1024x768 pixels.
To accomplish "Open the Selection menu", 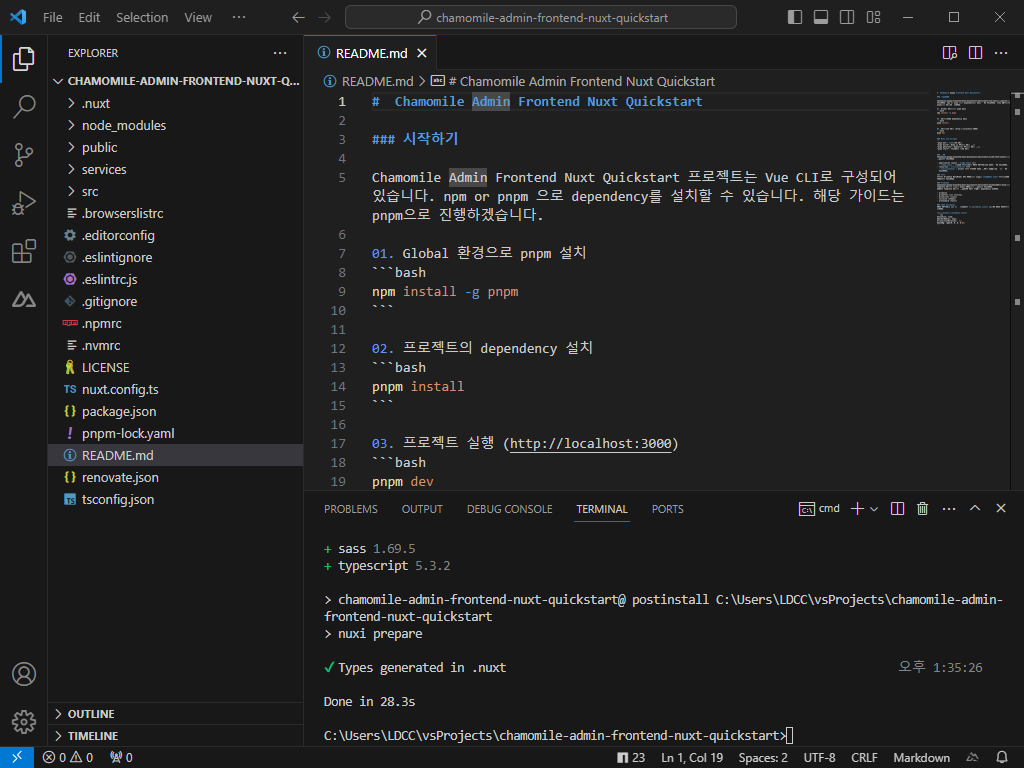I will click(142, 18).
